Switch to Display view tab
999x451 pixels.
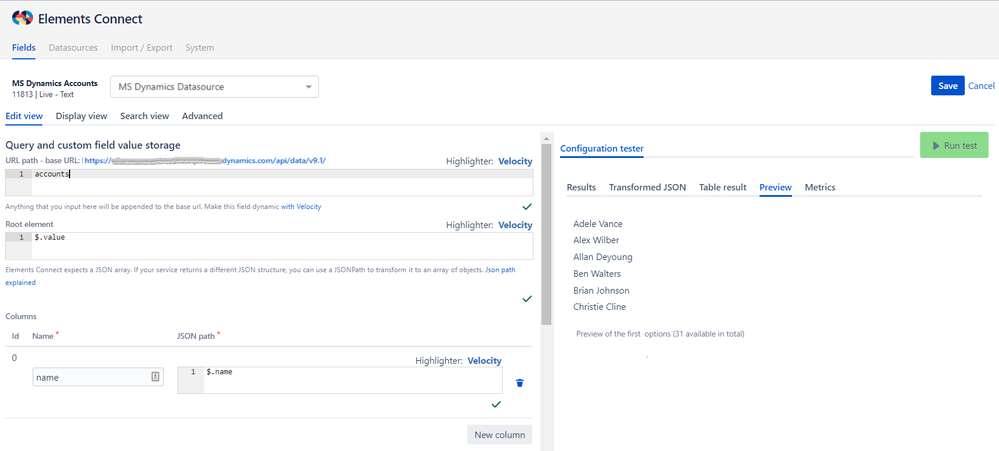point(82,116)
